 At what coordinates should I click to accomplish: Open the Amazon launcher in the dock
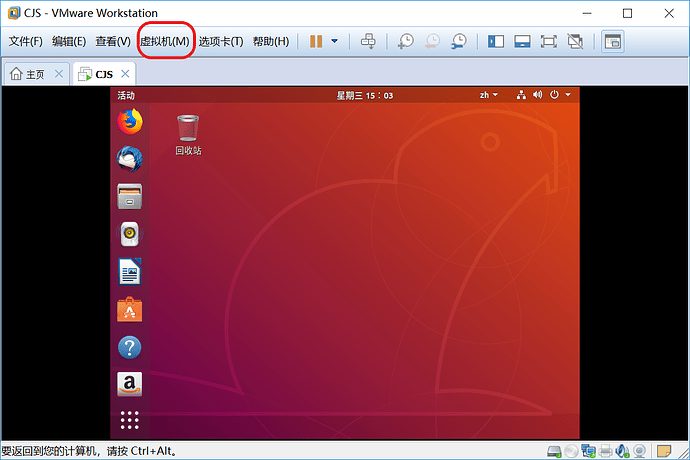coord(130,384)
